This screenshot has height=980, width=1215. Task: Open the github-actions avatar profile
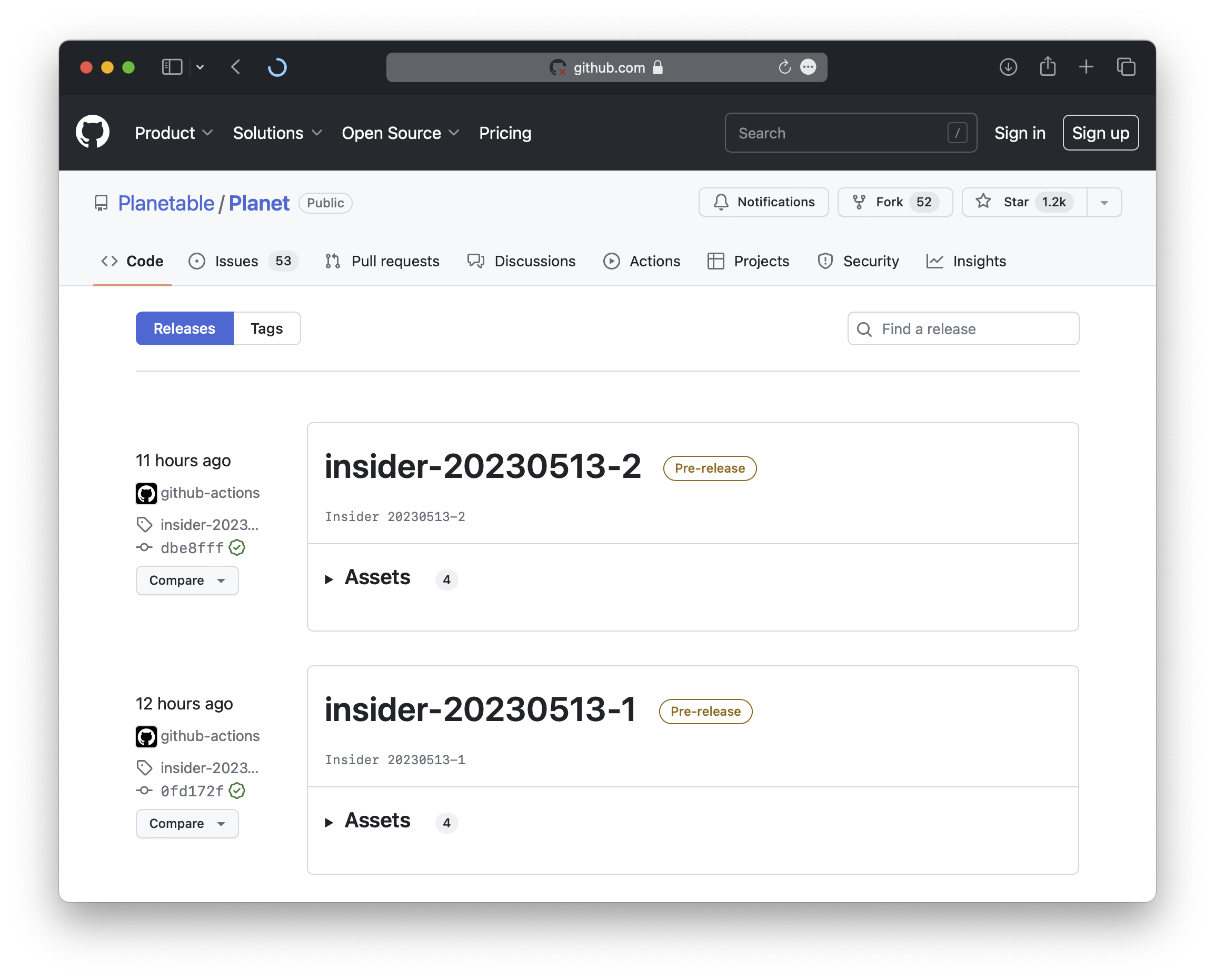click(146, 492)
